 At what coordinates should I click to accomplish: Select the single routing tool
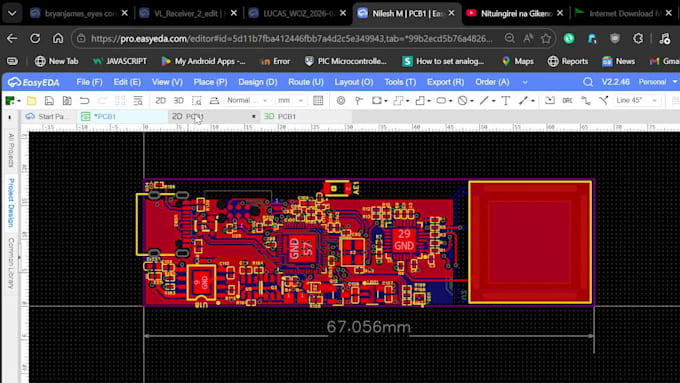(585, 101)
